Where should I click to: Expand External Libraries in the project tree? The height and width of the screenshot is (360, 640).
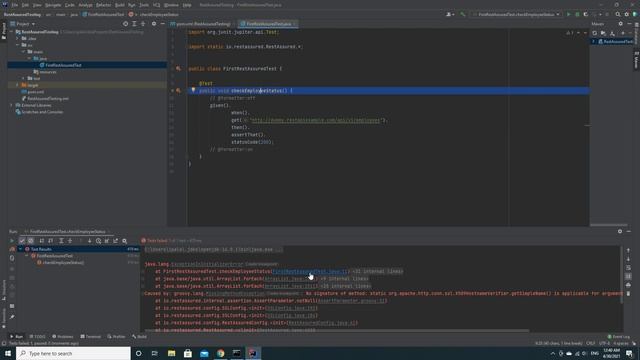pos(12,105)
